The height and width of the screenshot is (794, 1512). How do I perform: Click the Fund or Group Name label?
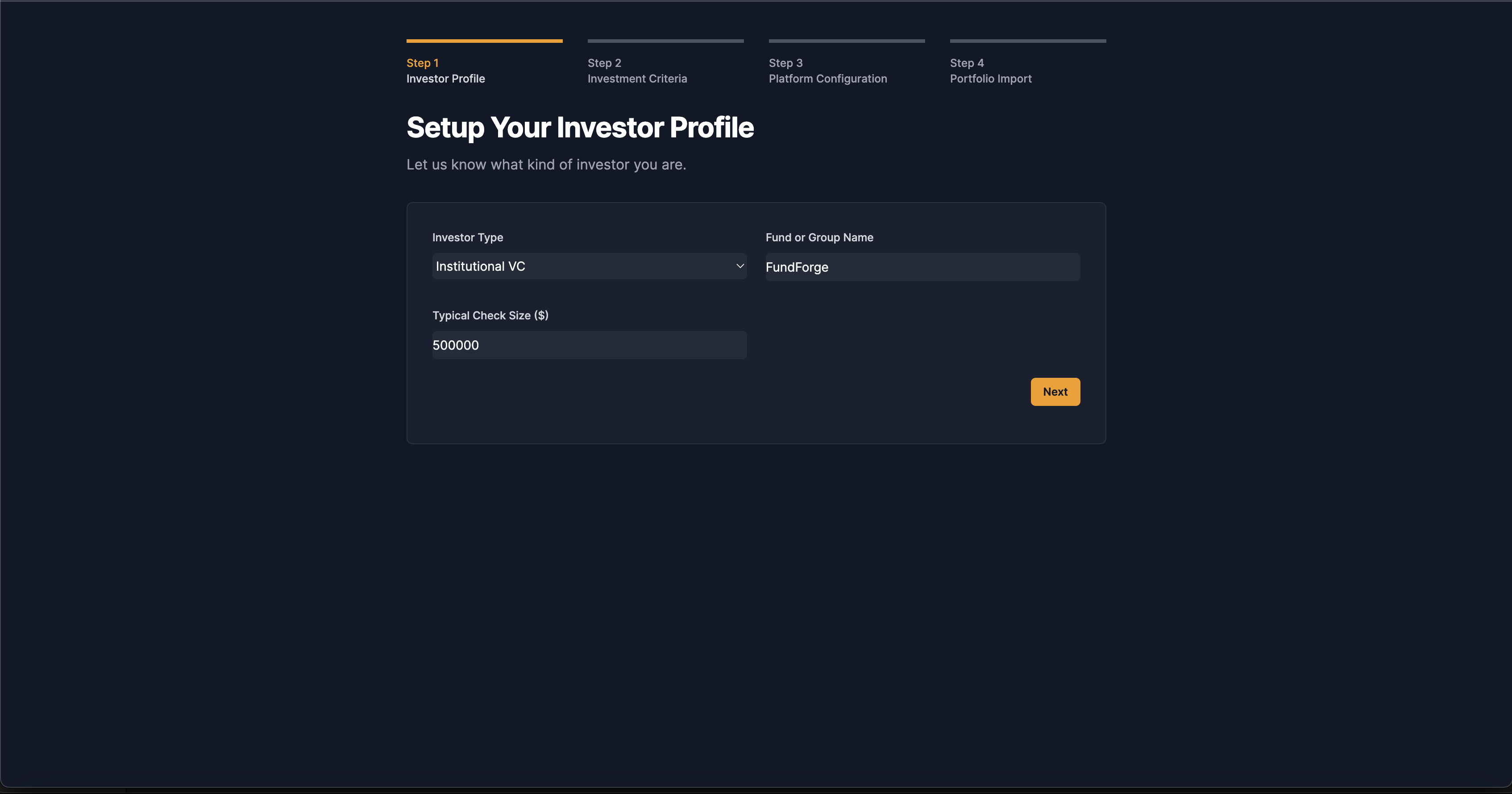(x=819, y=237)
